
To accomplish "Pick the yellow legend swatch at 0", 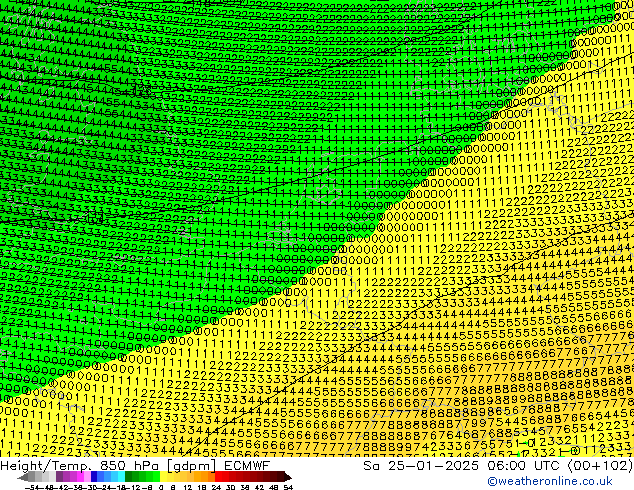I will point(163,477).
